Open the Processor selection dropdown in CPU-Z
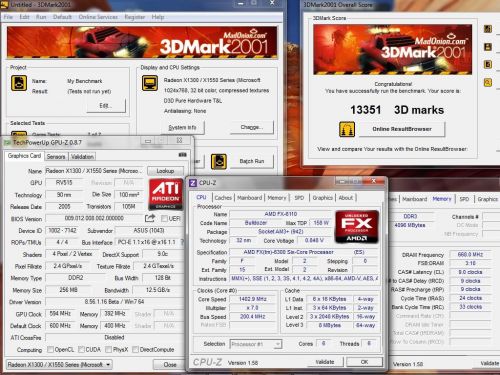Viewport: 500px width, 375px height. point(256,344)
